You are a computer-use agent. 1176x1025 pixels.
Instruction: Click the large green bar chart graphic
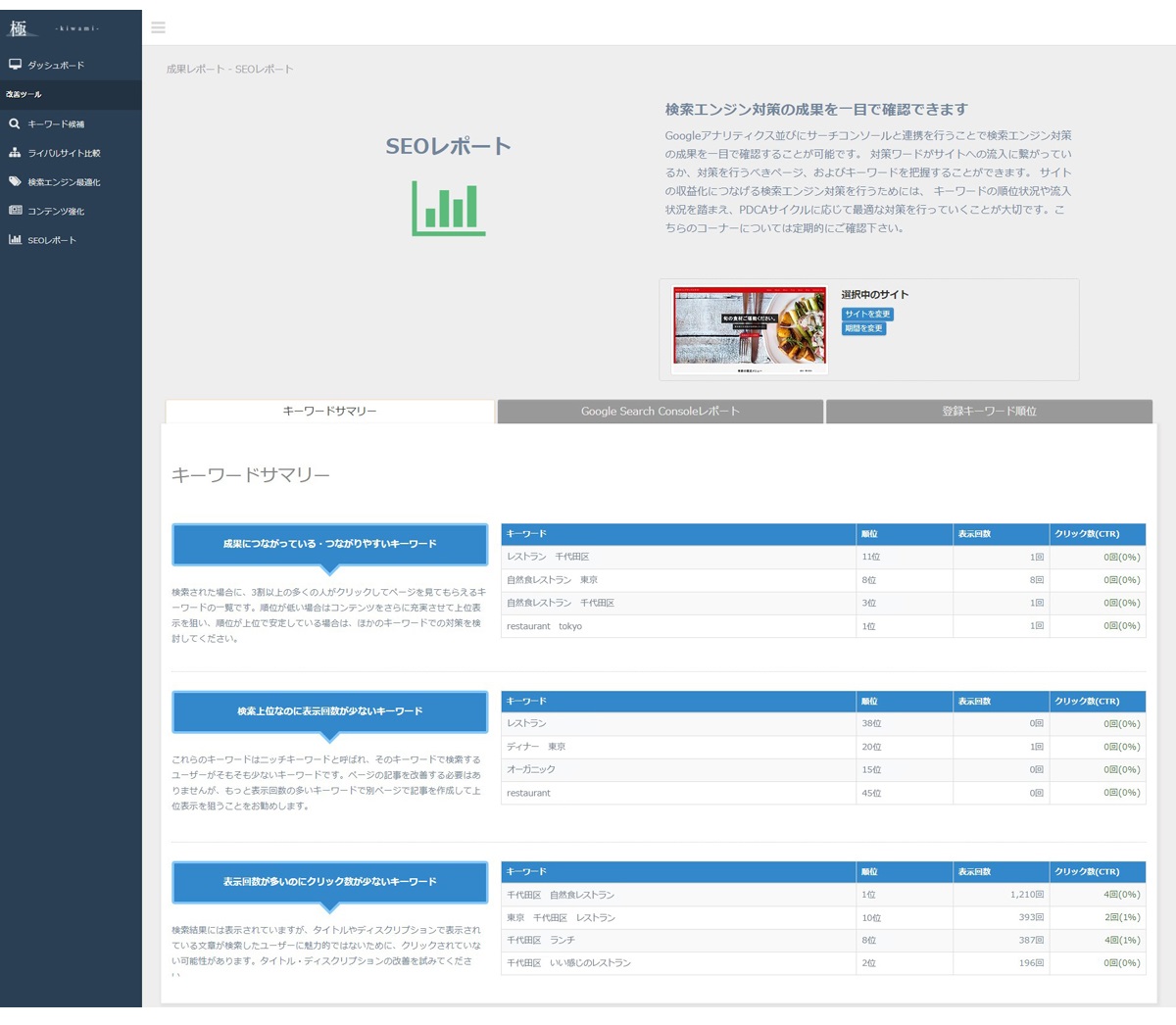449,208
